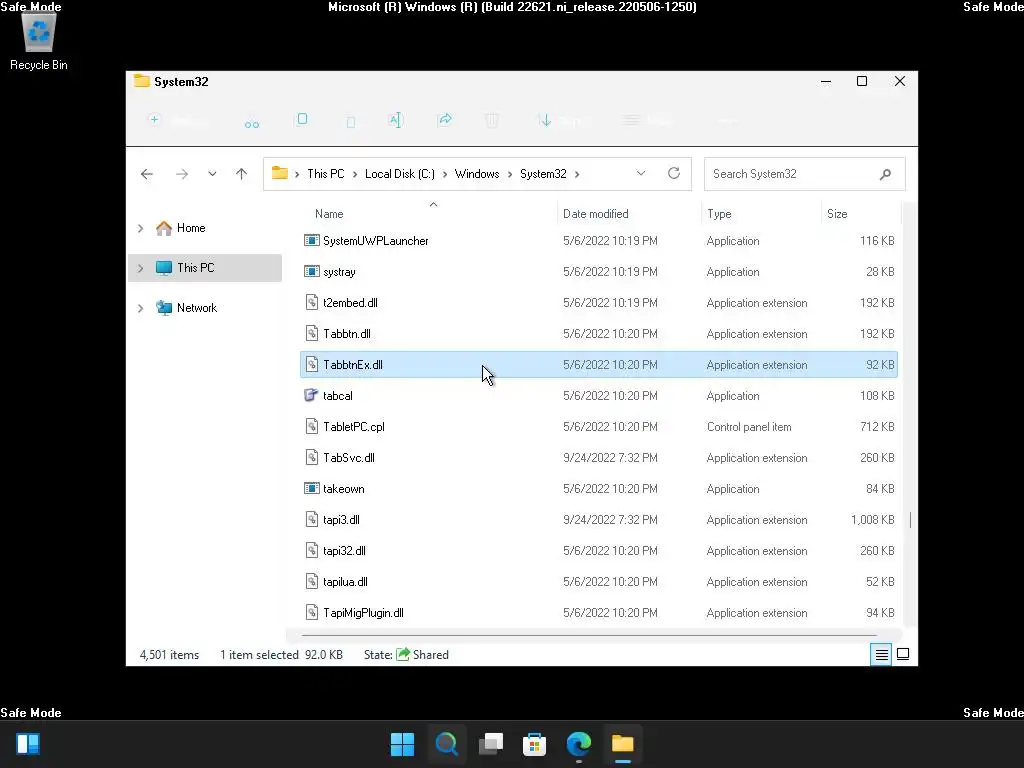Click the horizontal scrollbar in file list
This screenshot has height=768, width=1024.
click(589, 634)
